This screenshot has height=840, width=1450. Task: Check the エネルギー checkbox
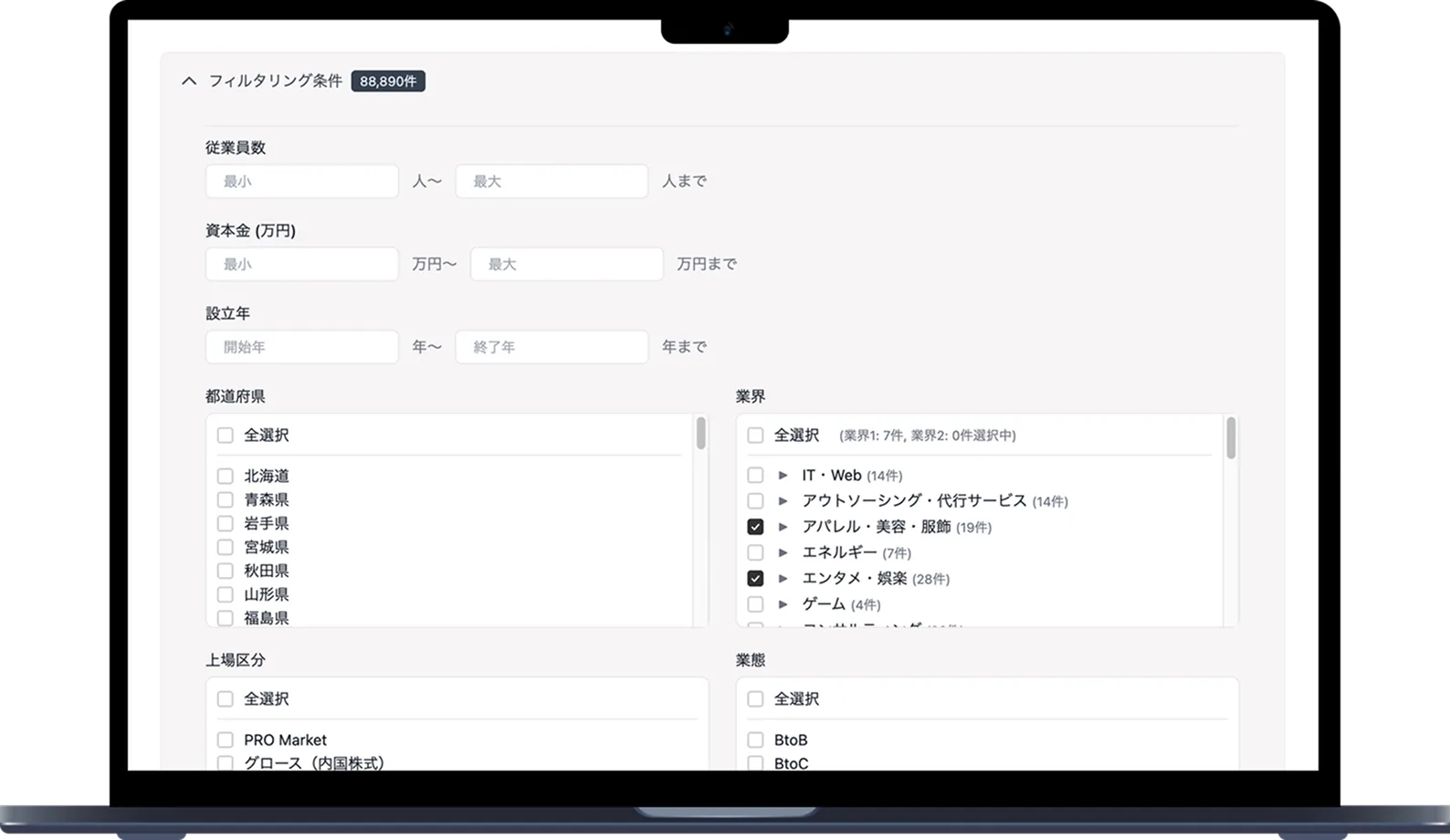coord(755,552)
